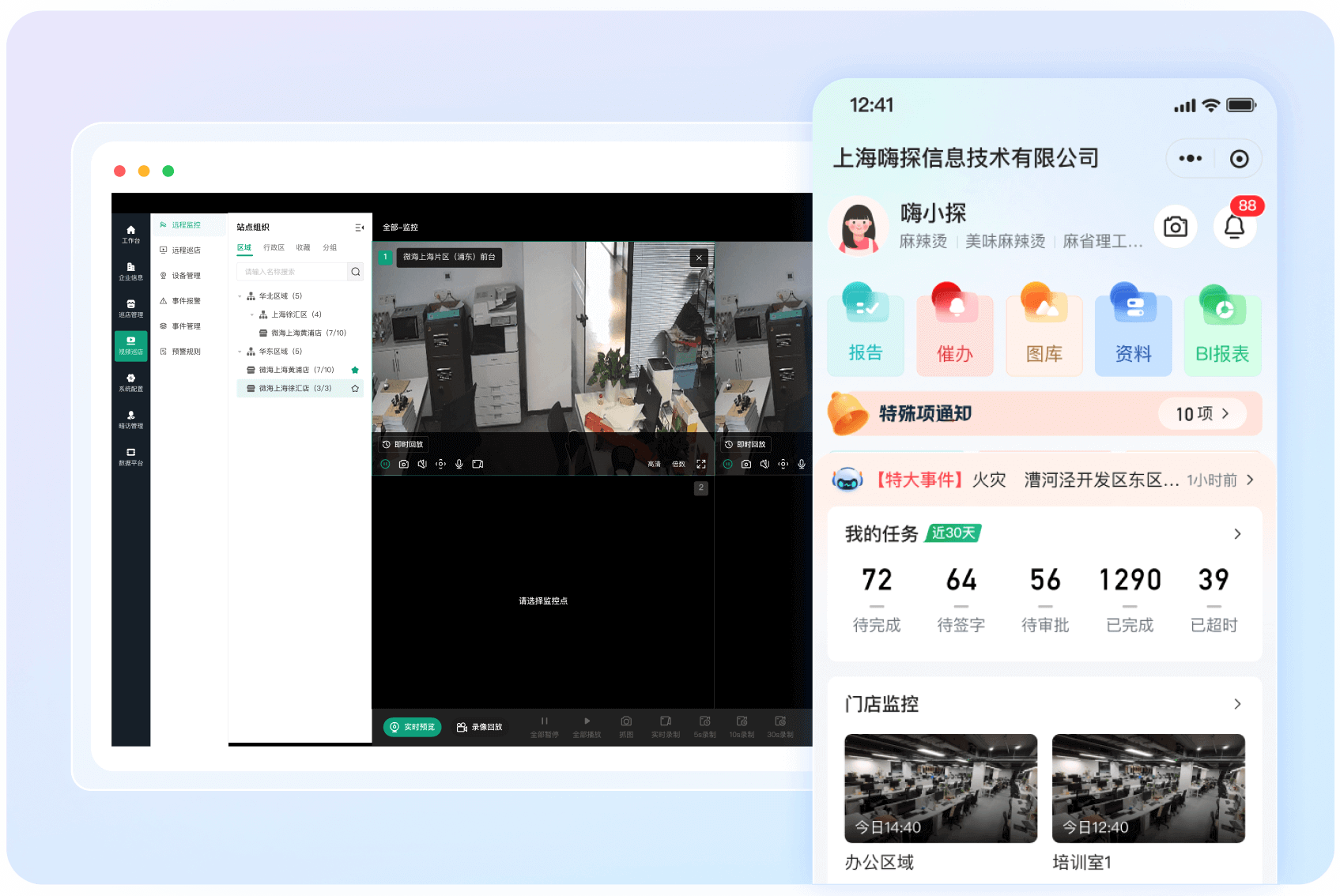1340x896 pixels.
Task: Favorite the 微海上海徐汇店 site with its star
Action: pyautogui.click(x=355, y=389)
